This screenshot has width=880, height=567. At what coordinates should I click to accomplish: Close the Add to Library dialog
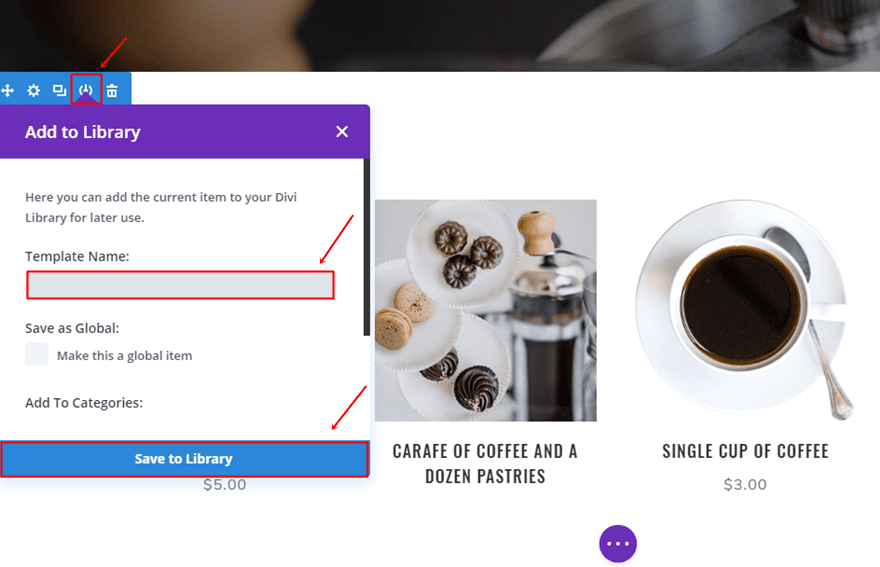coord(342,132)
